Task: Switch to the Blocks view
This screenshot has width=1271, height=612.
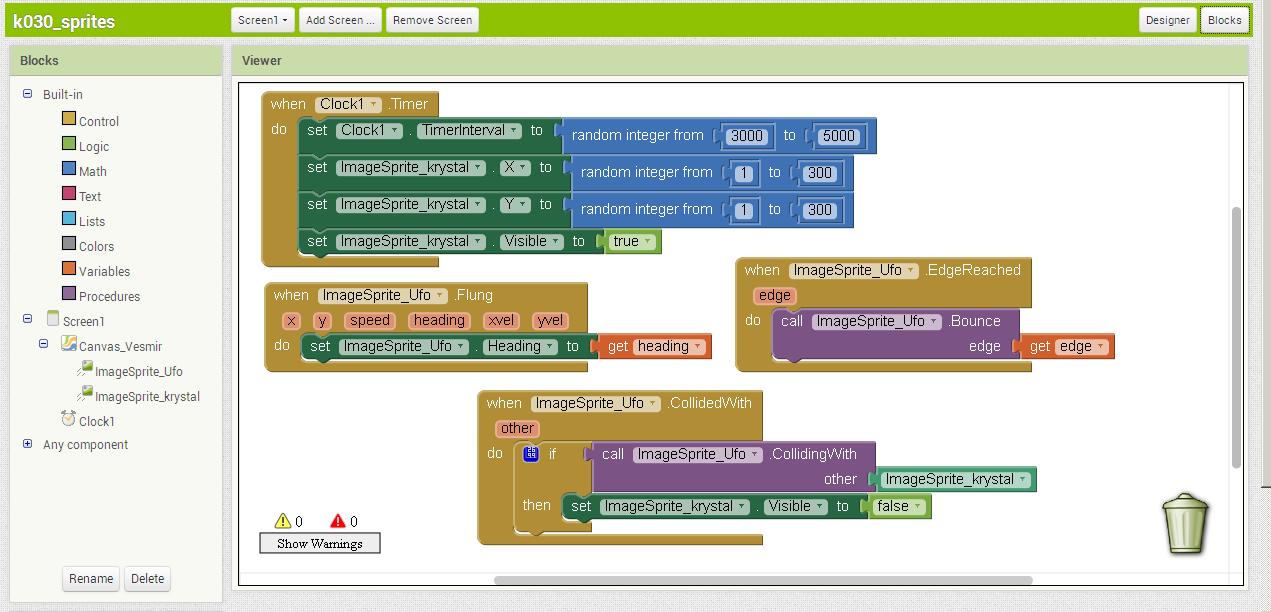Action: point(1225,20)
